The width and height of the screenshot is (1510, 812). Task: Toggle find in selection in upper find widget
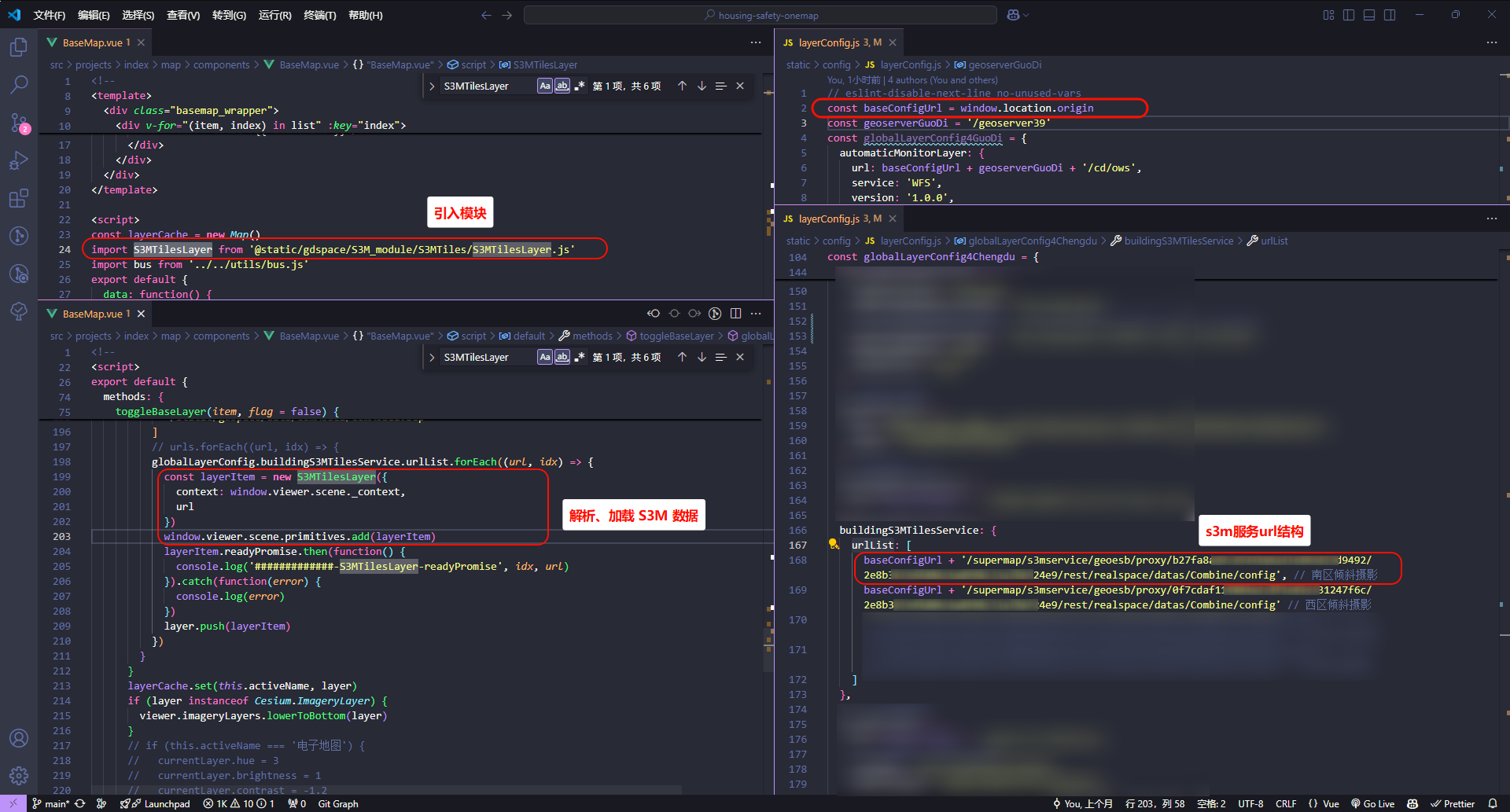coord(720,86)
